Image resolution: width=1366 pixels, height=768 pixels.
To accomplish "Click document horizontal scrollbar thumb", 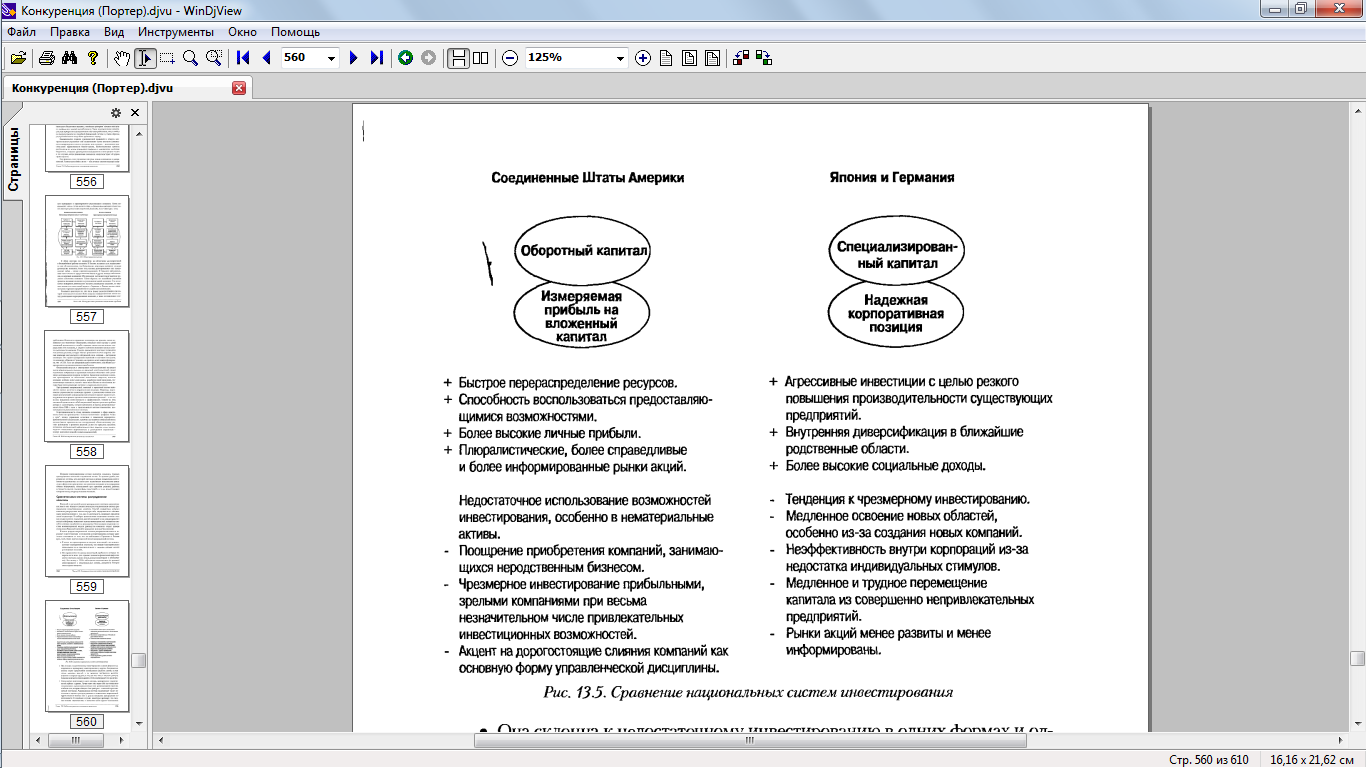I will click(x=750, y=741).
